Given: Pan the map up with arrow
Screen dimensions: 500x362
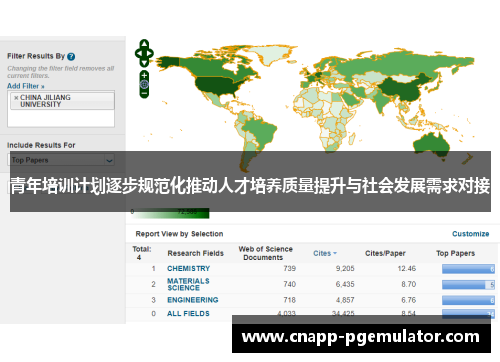Looking at the screenshot, I should [x=144, y=44].
